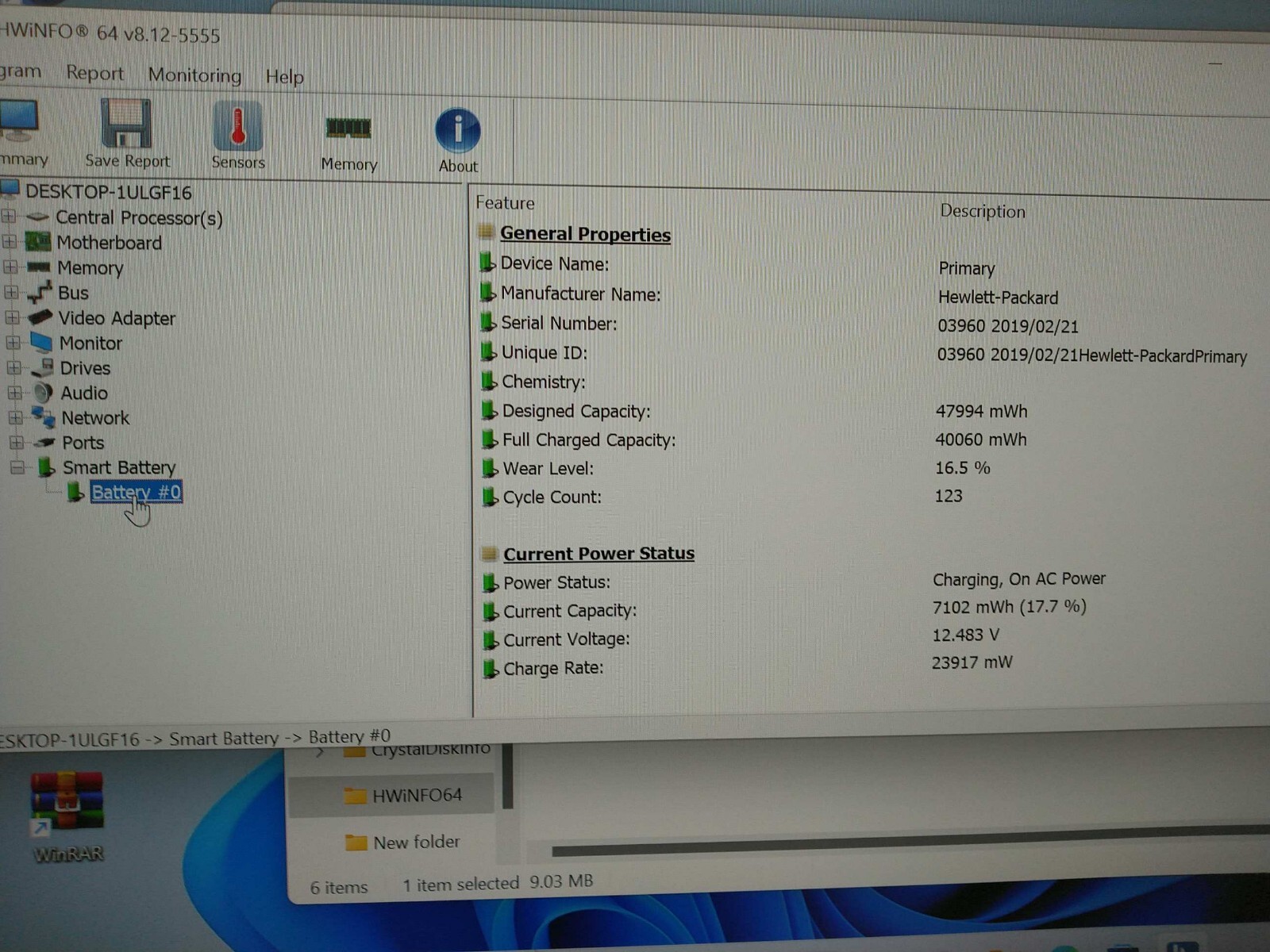The height and width of the screenshot is (952, 1270).
Task: Click the Drives disk icon
Action: click(x=42, y=367)
